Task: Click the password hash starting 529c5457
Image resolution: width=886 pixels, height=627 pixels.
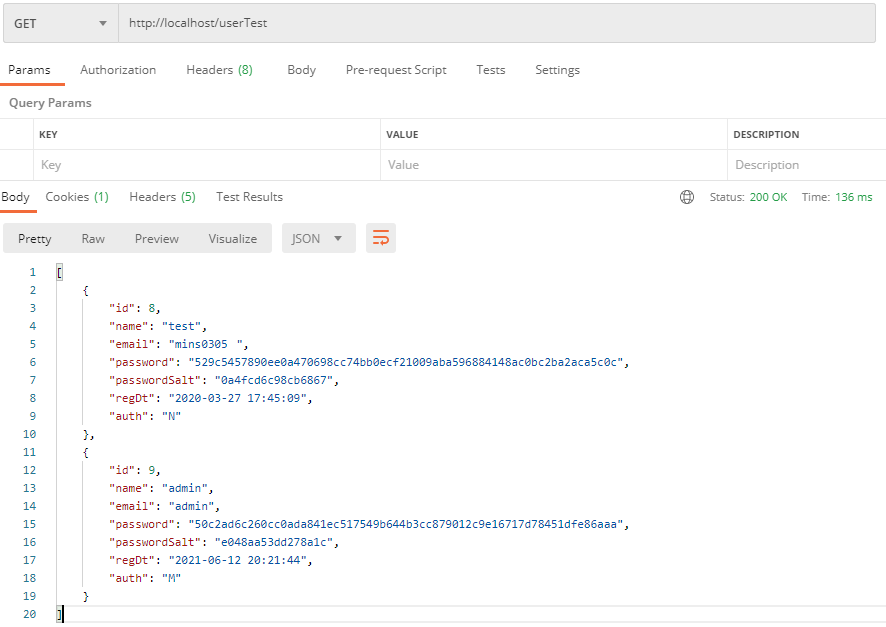Action: pos(406,363)
